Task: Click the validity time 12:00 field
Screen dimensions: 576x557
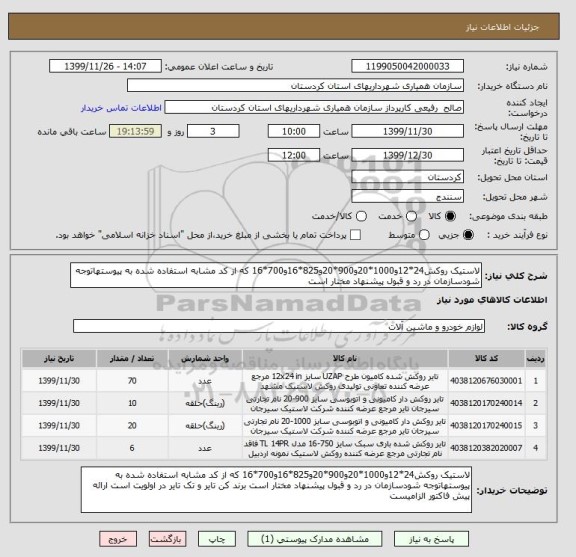Action: 294,155
